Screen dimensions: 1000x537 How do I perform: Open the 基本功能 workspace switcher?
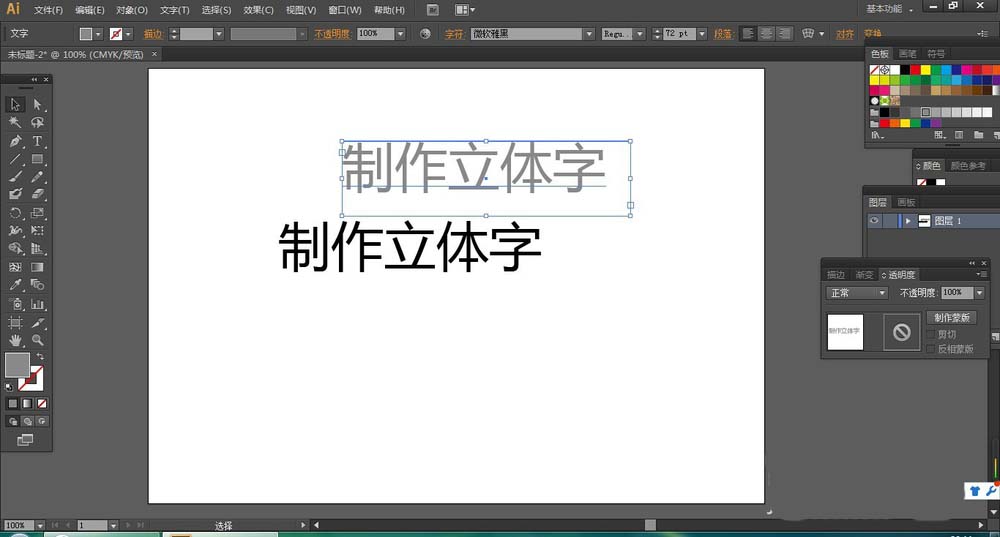click(x=889, y=9)
